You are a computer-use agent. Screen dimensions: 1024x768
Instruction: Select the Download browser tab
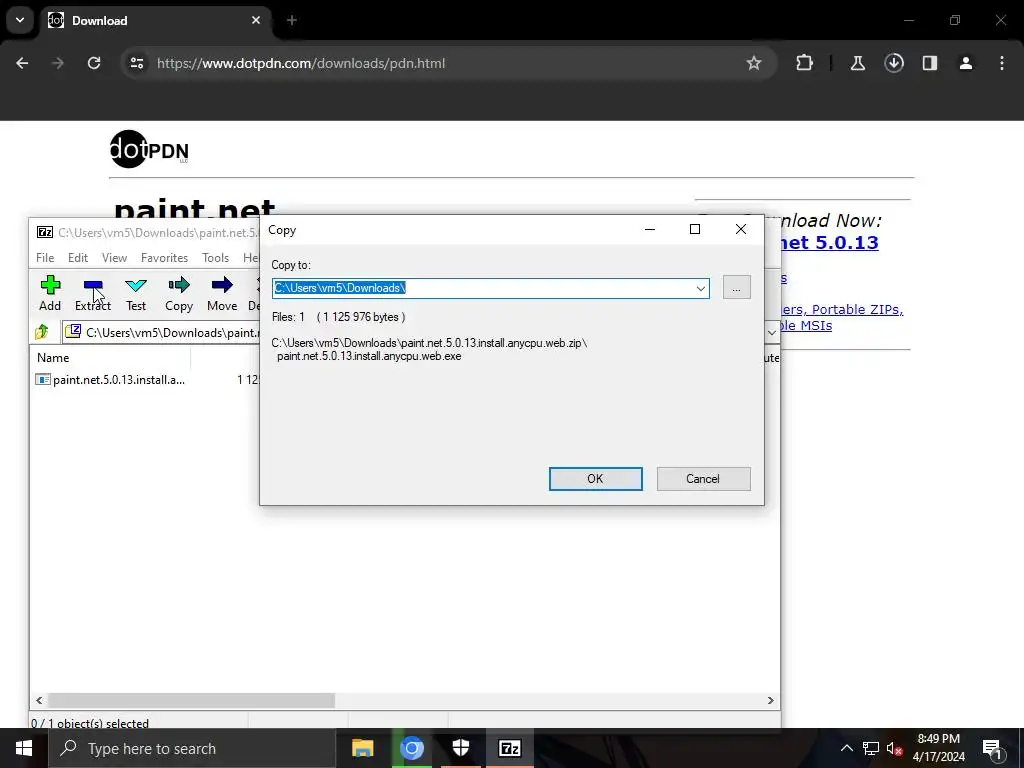point(155,20)
